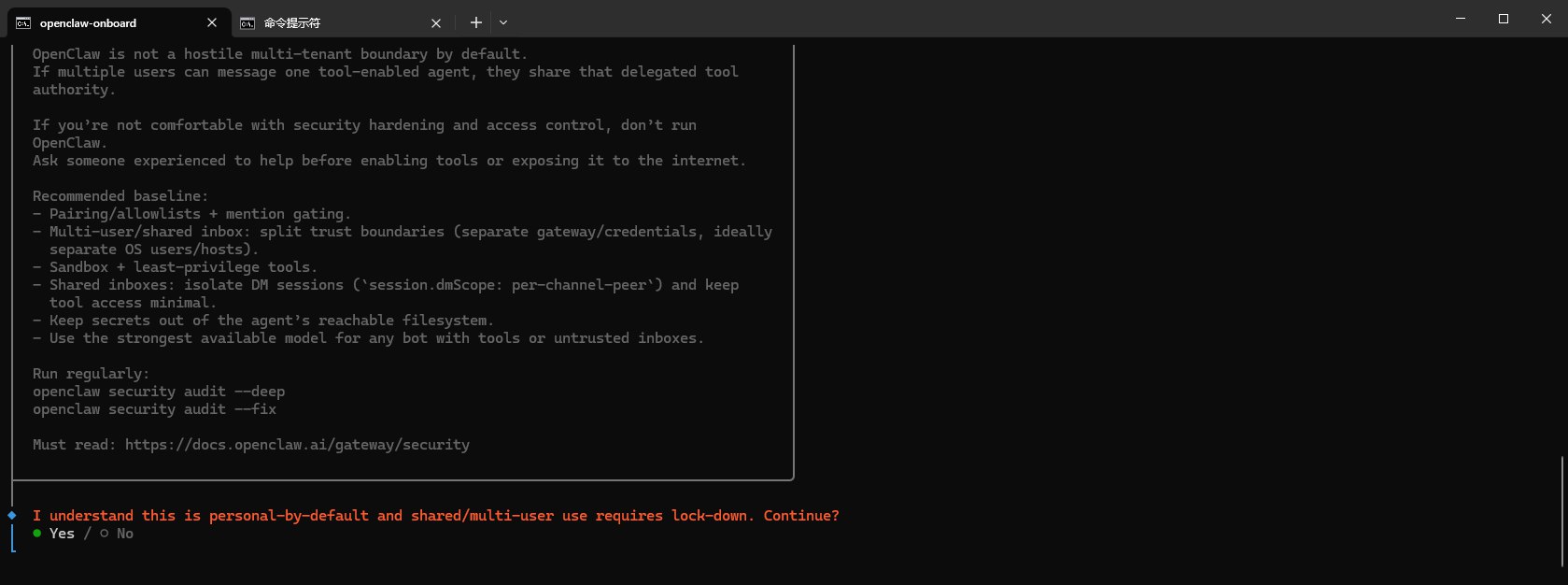Switch to the openclaw-onboard tab
Screen dimensions: 1568x585
[119, 22]
